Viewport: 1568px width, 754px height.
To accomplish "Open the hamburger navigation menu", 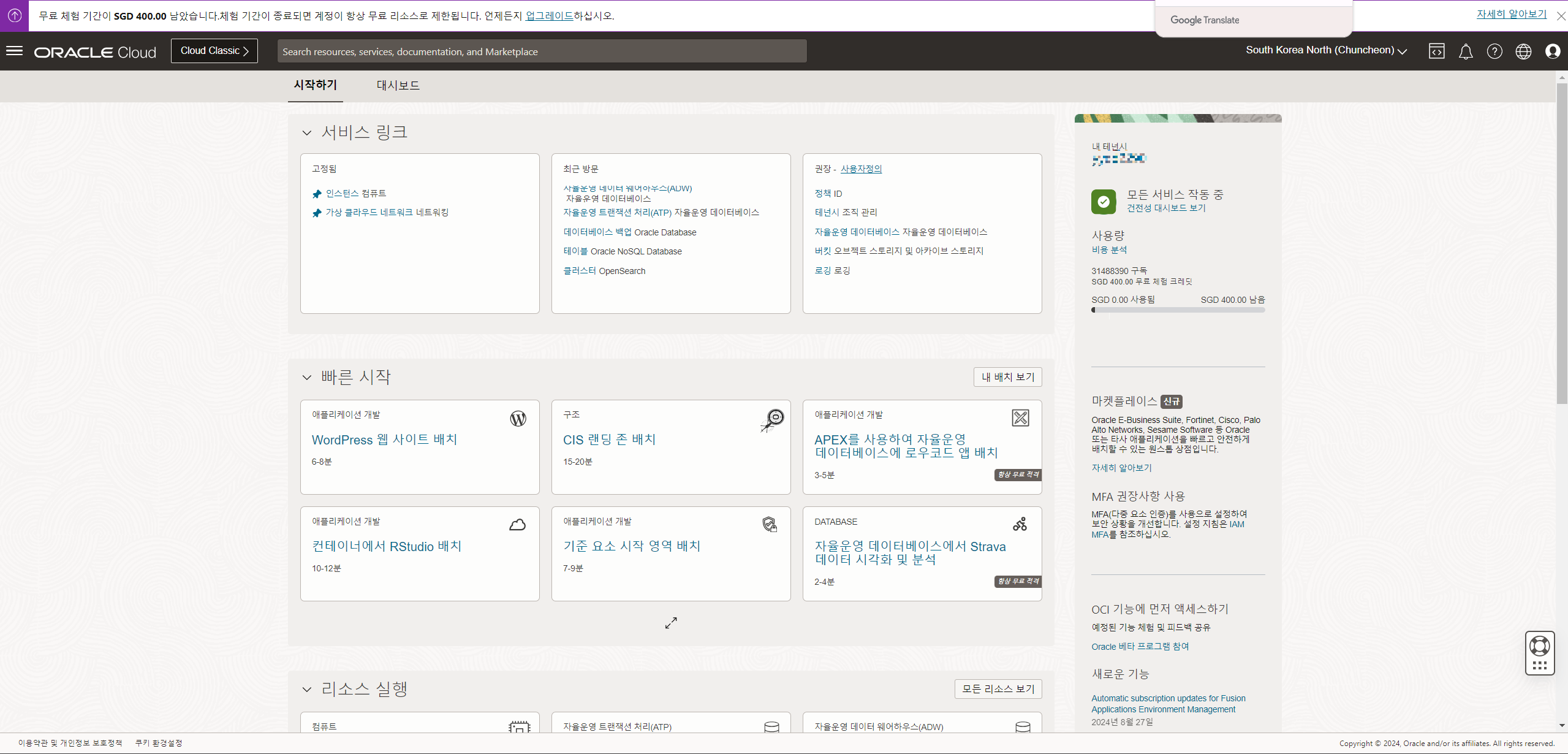I will point(14,51).
